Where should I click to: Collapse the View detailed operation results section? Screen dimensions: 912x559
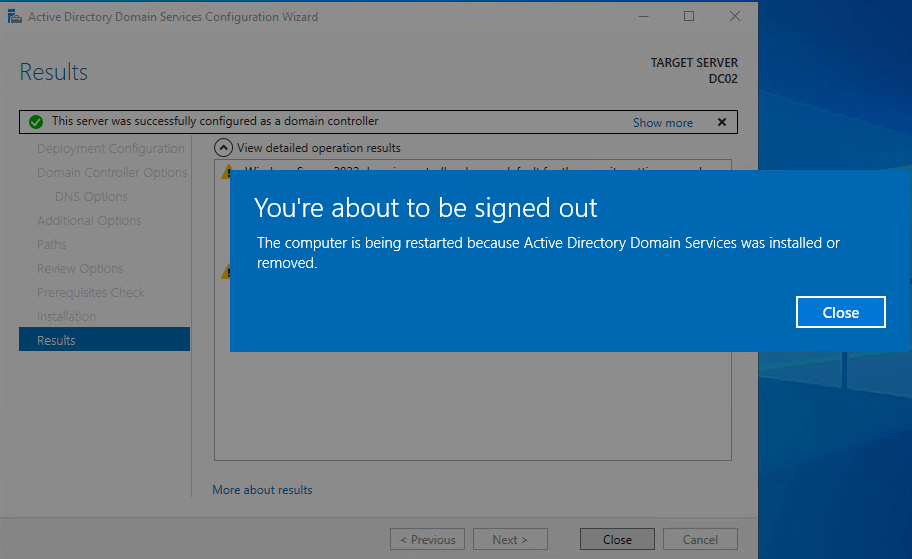coord(224,148)
